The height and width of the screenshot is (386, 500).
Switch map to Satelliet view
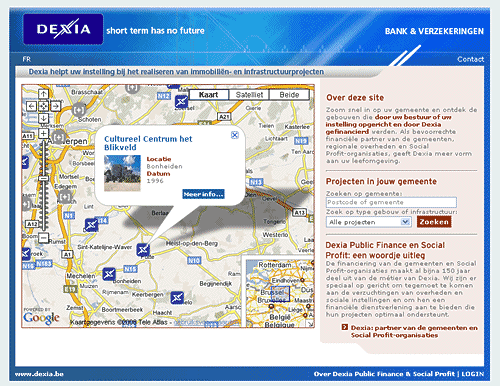[249, 95]
